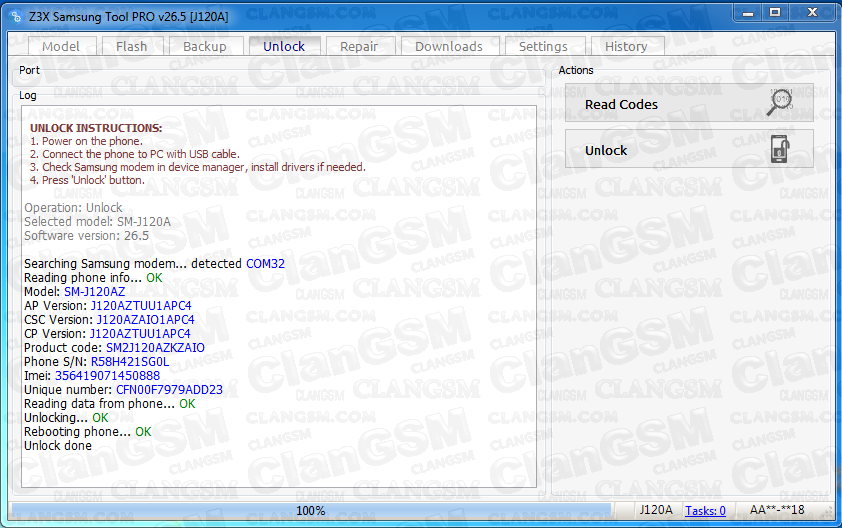
Task: Click the Unlock action button
Action: pos(689,149)
